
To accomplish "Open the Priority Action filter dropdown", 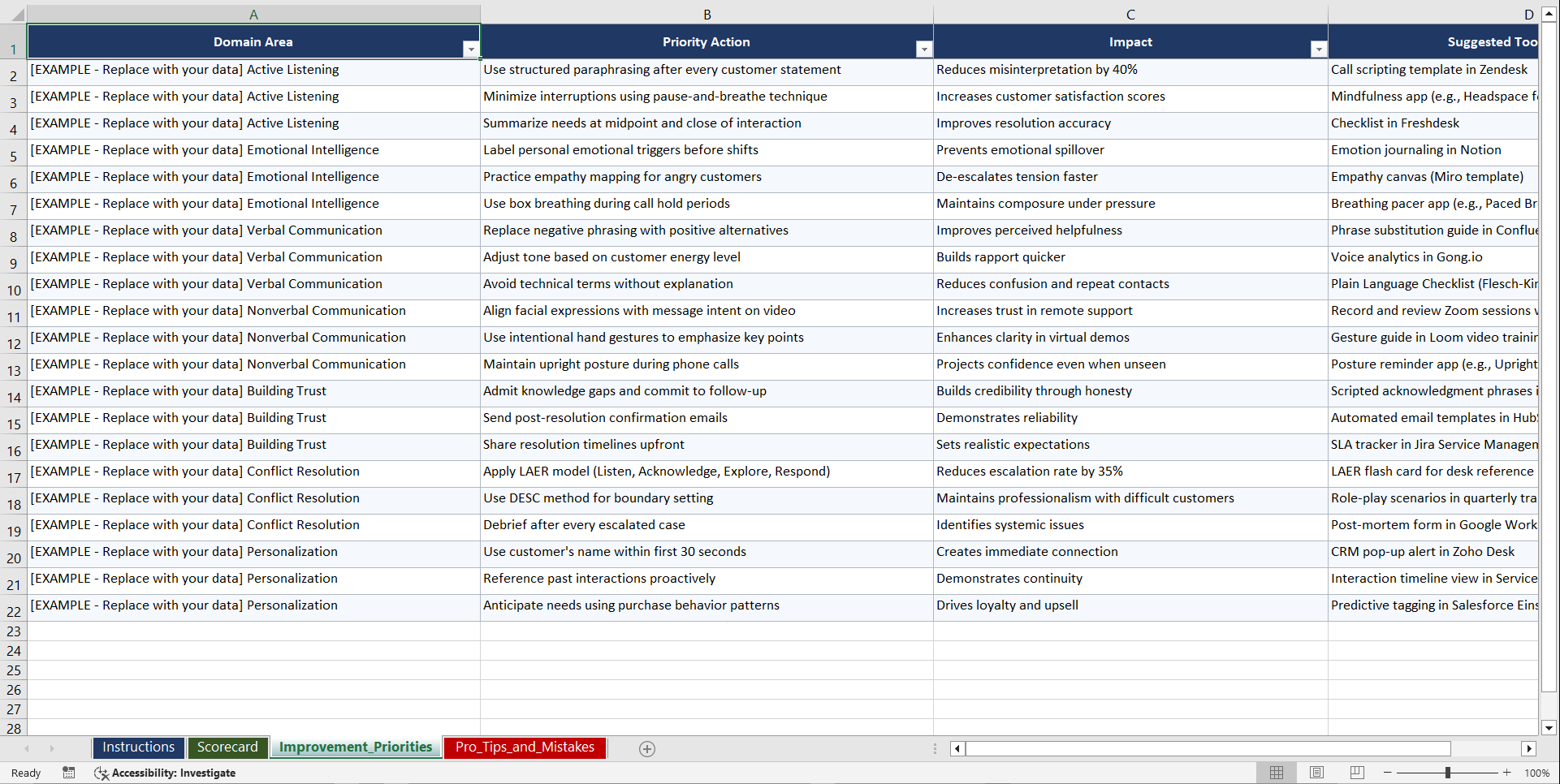I will tap(924, 49).
